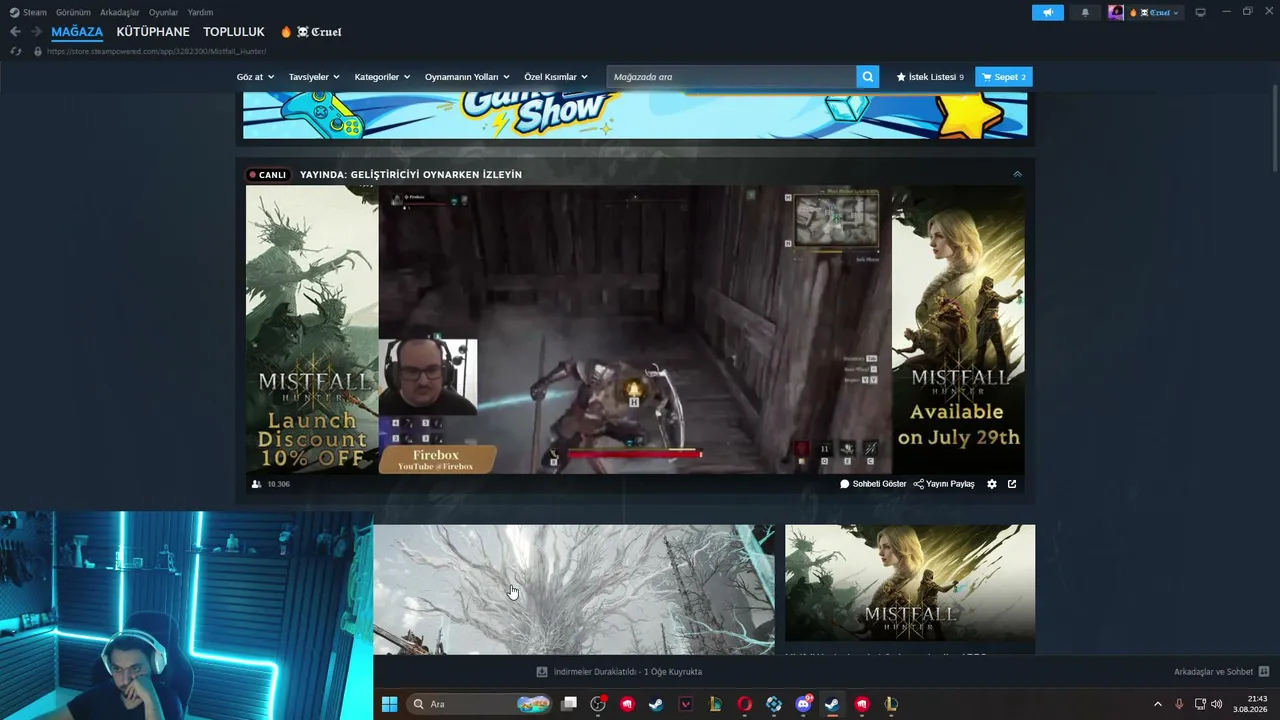
Task: Switch to the TOPLULUK tab
Action: tap(234, 32)
